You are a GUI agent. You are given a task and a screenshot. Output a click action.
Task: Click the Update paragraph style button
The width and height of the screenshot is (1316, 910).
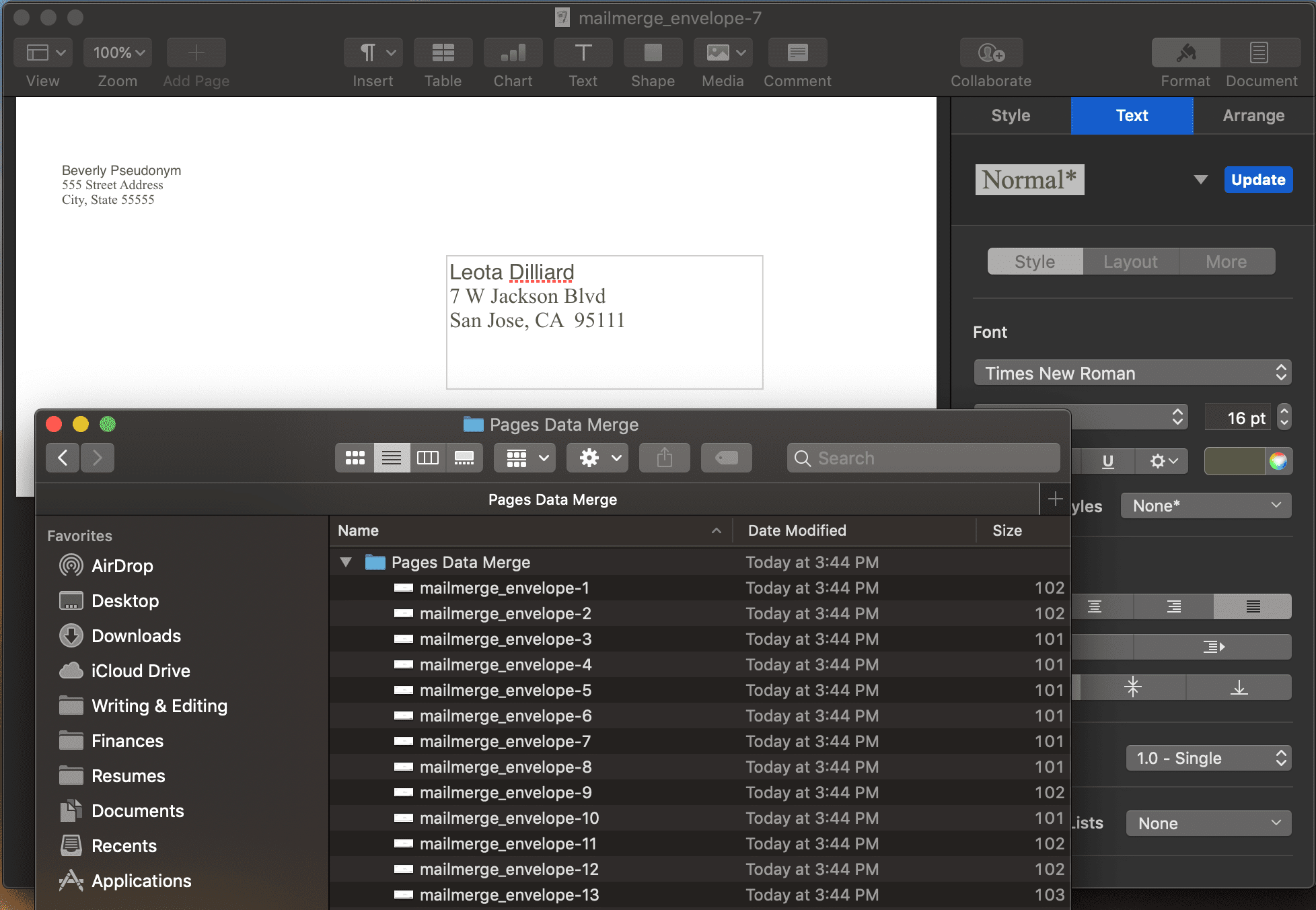point(1258,180)
